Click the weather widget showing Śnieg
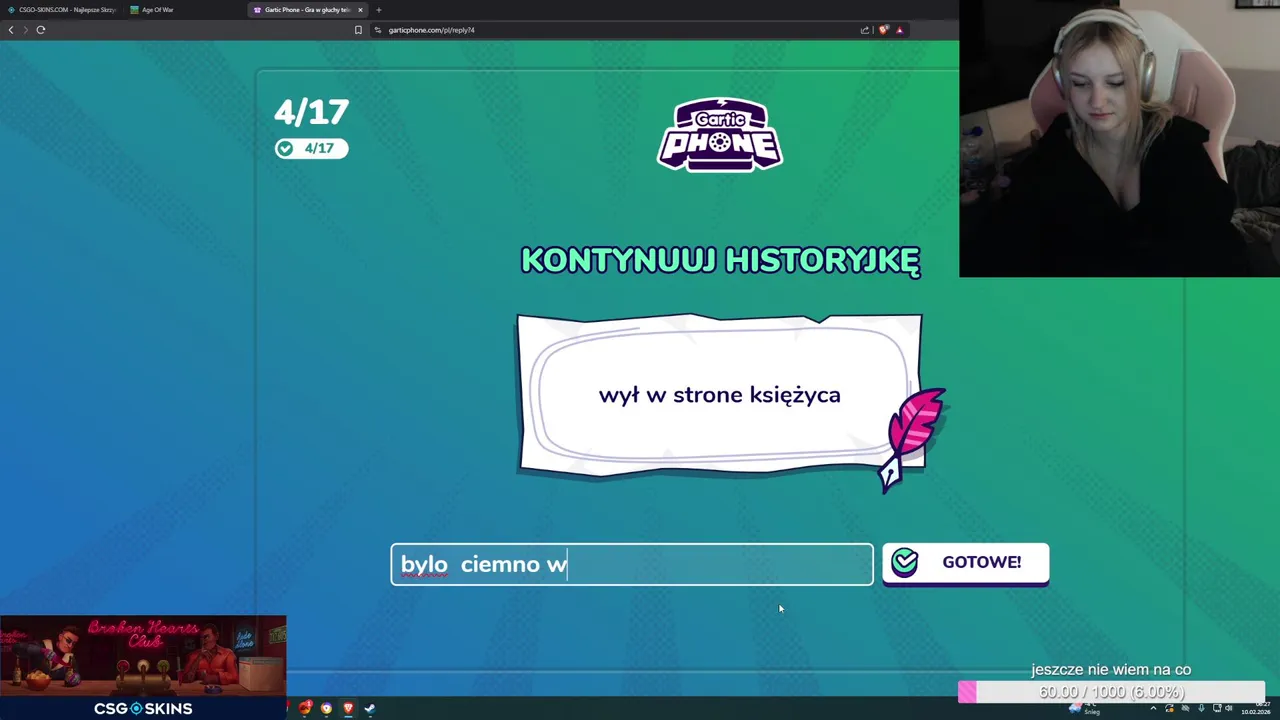Screen dimensions: 1280x720 tap(1084, 708)
